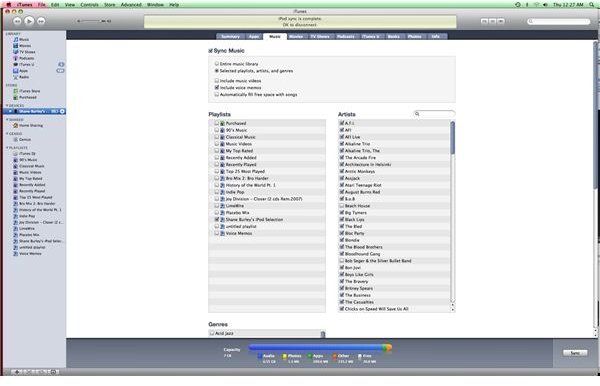Uncheck the Include voice memos checkbox
Image resolution: width=600 pixels, height=386 pixels.
[x=217, y=88]
